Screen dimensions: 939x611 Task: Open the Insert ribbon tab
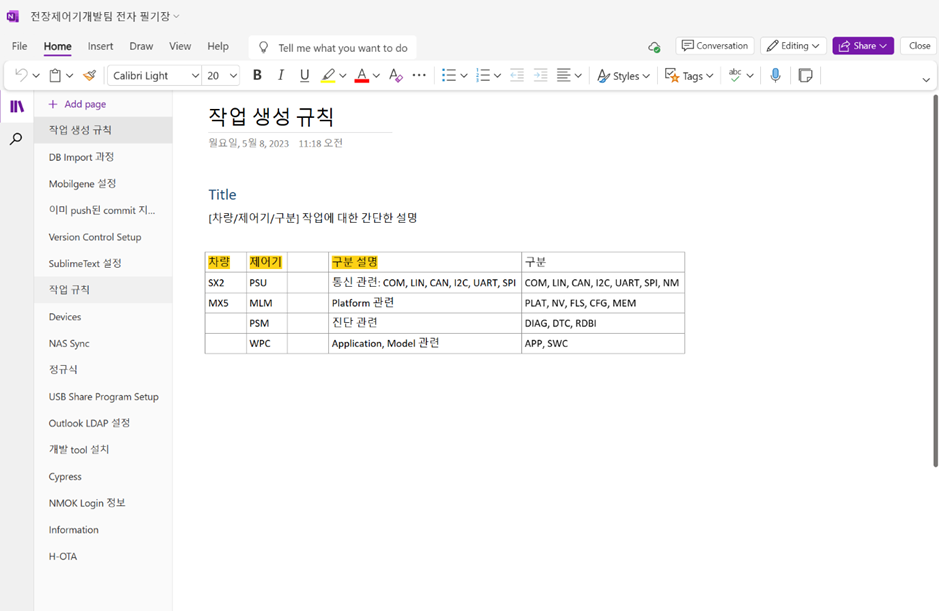[x=100, y=46]
